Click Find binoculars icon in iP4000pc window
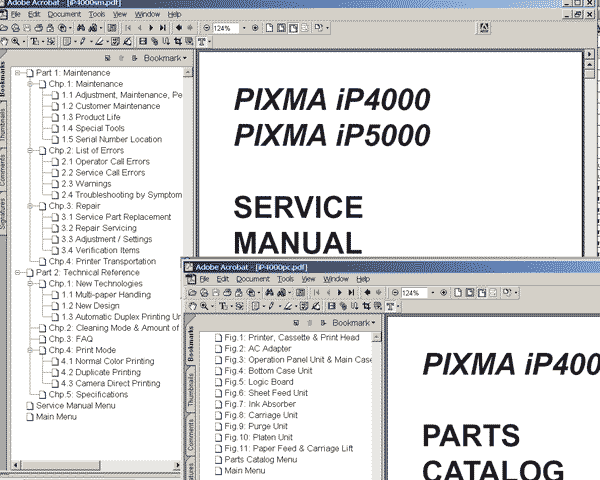Image resolution: width=600 pixels, height=480 pixels. click(269, 292)
